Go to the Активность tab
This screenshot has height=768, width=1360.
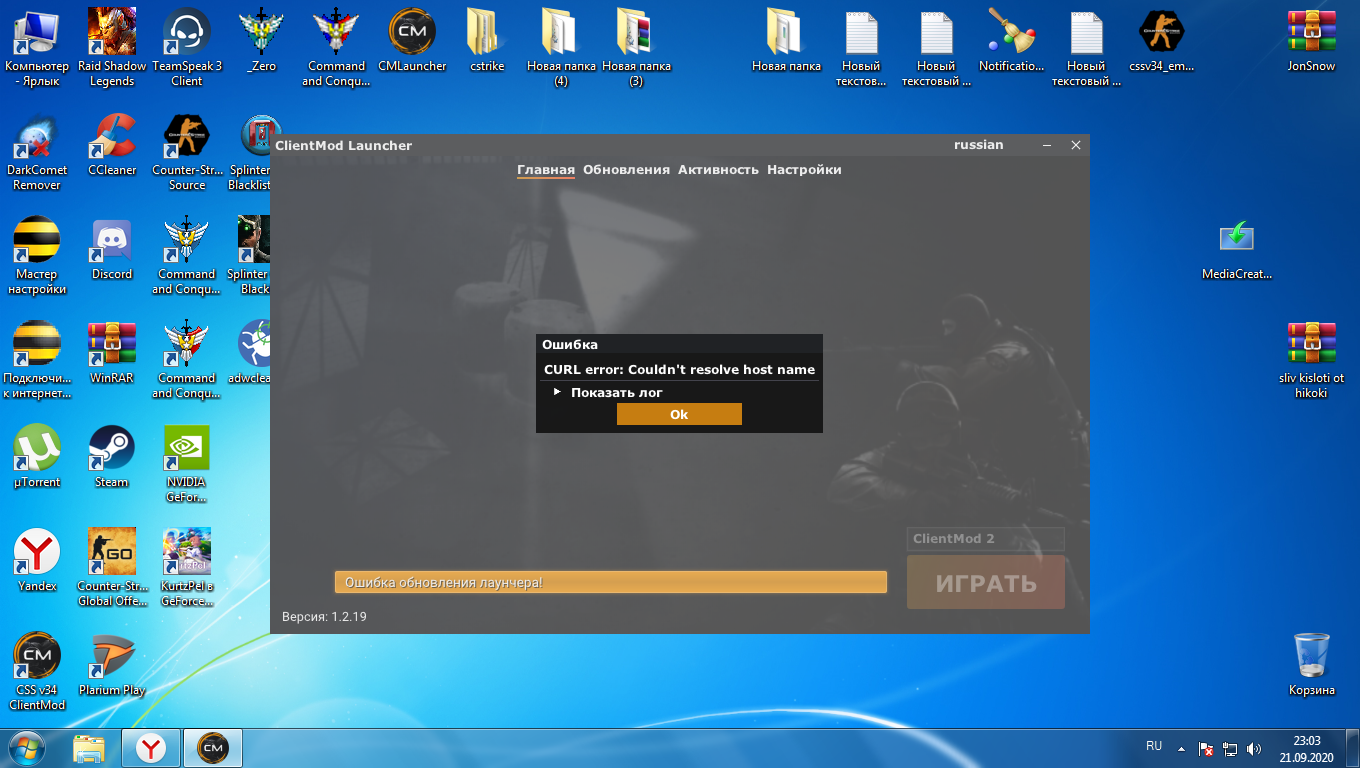pos(718,170)
